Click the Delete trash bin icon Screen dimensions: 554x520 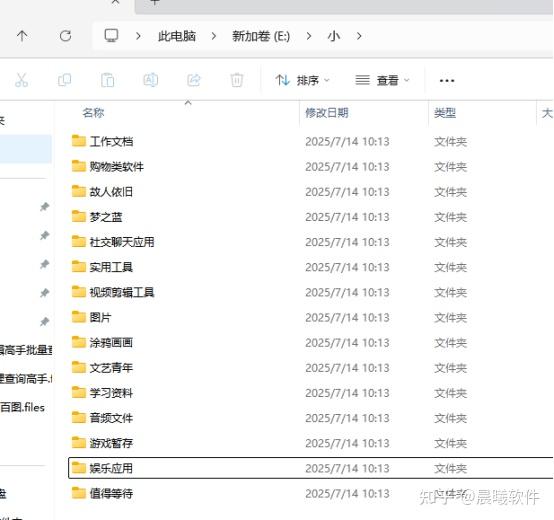point(237,80)
